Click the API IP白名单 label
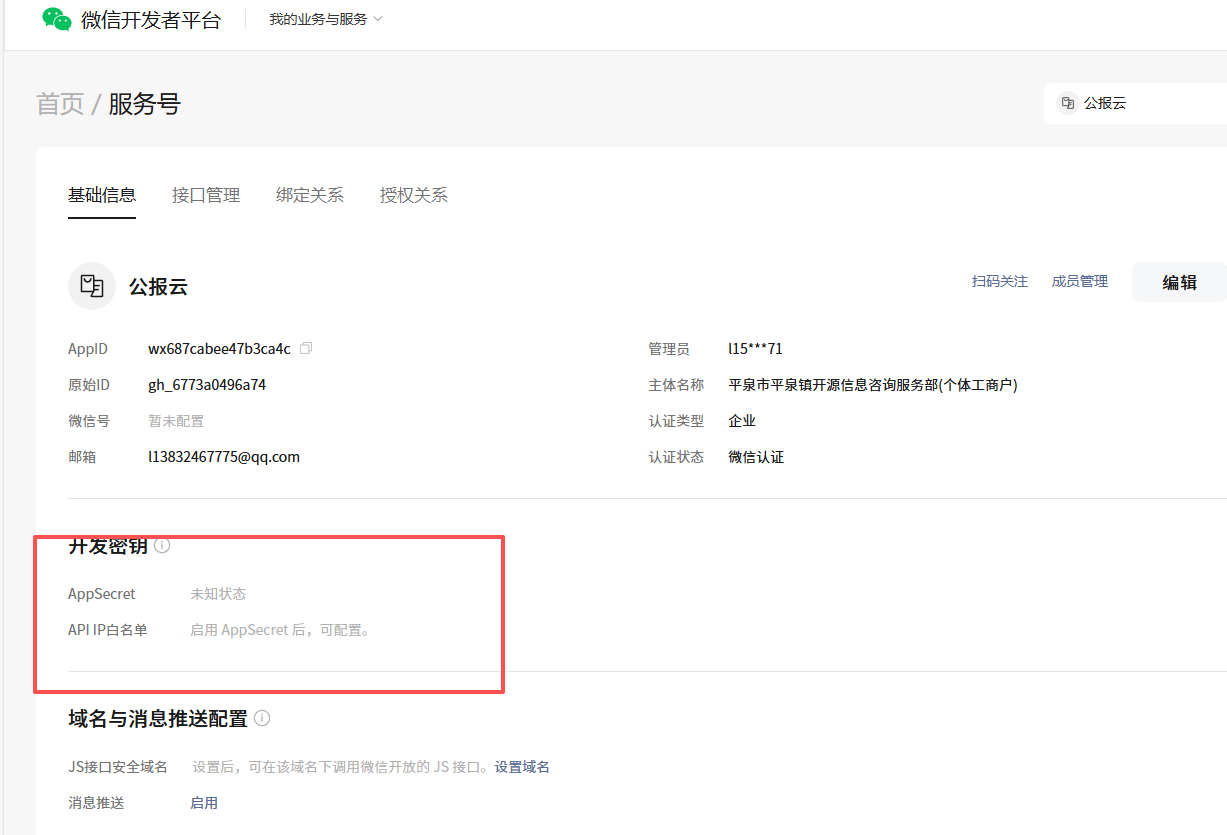This screenshot has width=1227, height=835. point(108,630)
